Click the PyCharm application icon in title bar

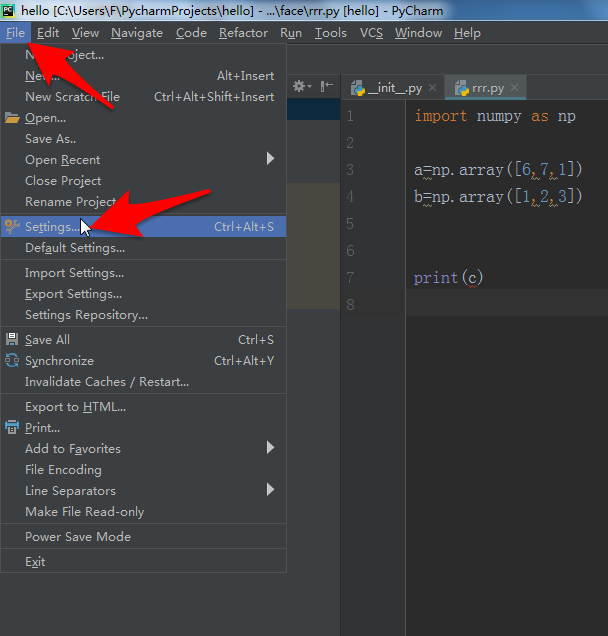[8, 10]
